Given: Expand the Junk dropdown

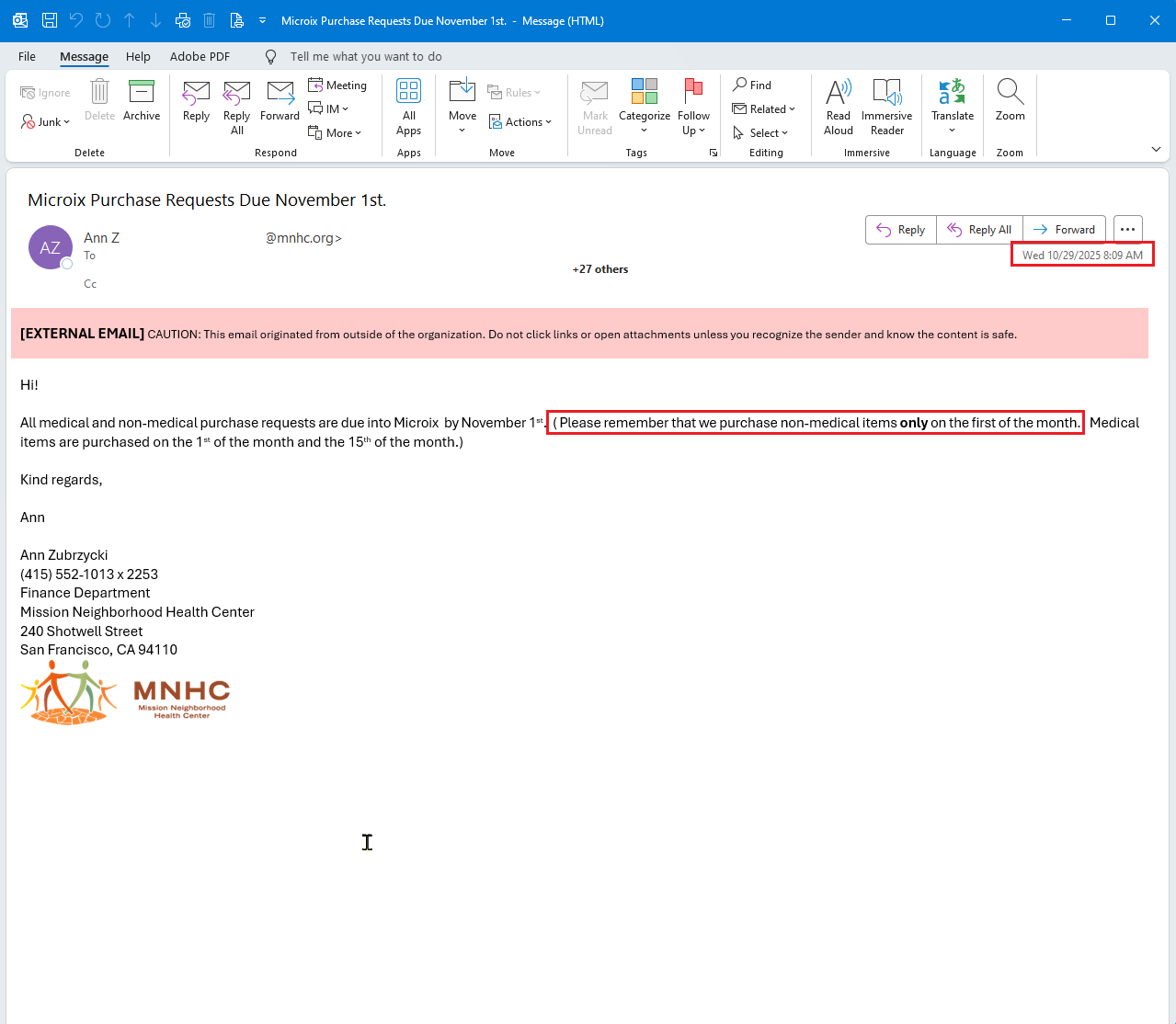Looking at the screenshot, I should (x=46, y=122).
